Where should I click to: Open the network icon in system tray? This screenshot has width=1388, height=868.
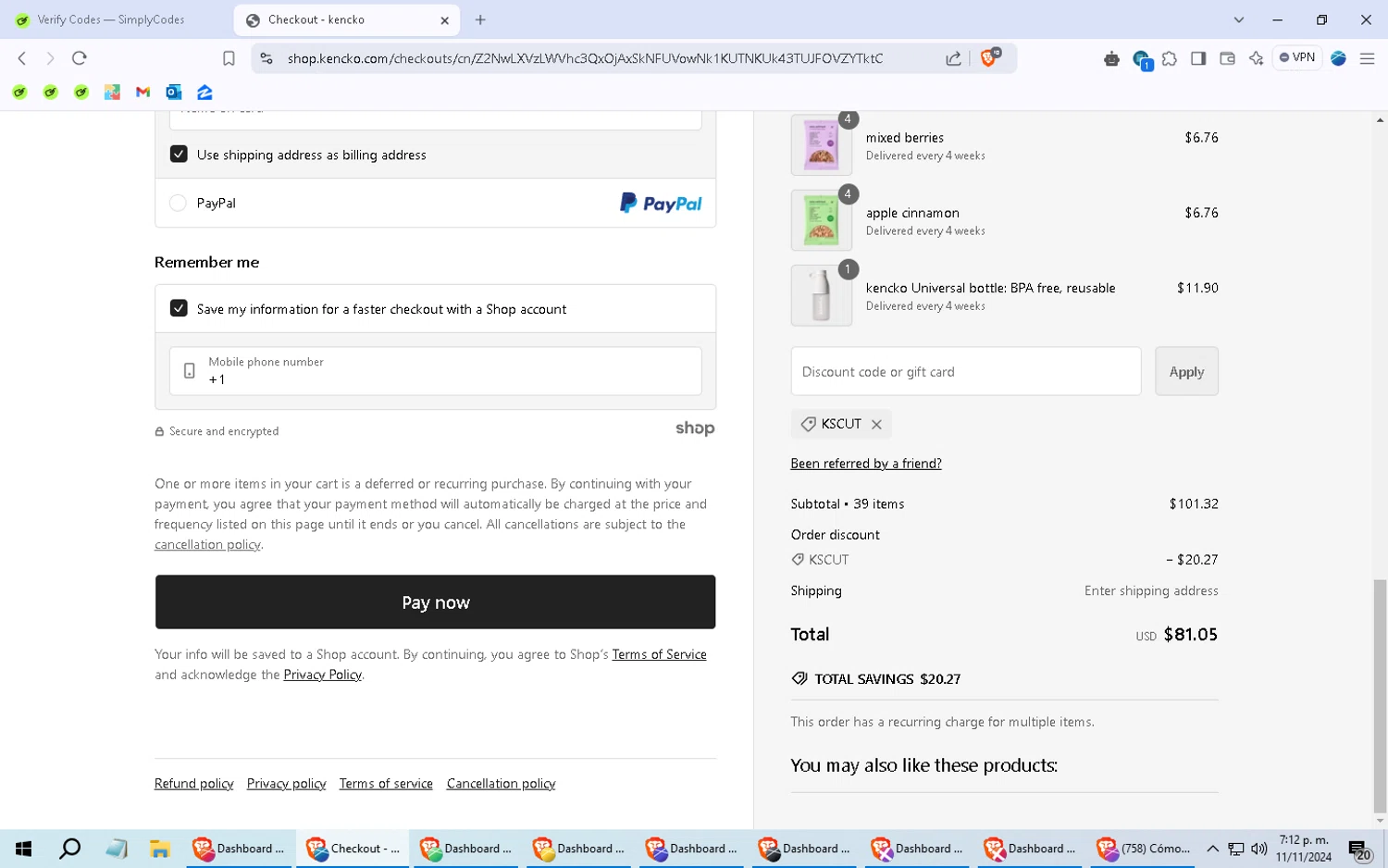click(x=1235, y=849)
